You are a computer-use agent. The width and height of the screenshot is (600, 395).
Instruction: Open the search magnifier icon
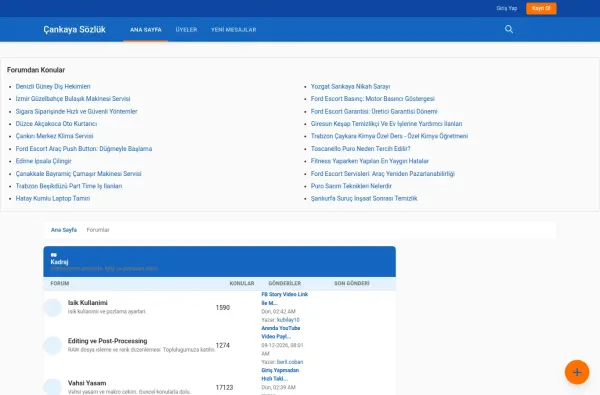point(509,29)
